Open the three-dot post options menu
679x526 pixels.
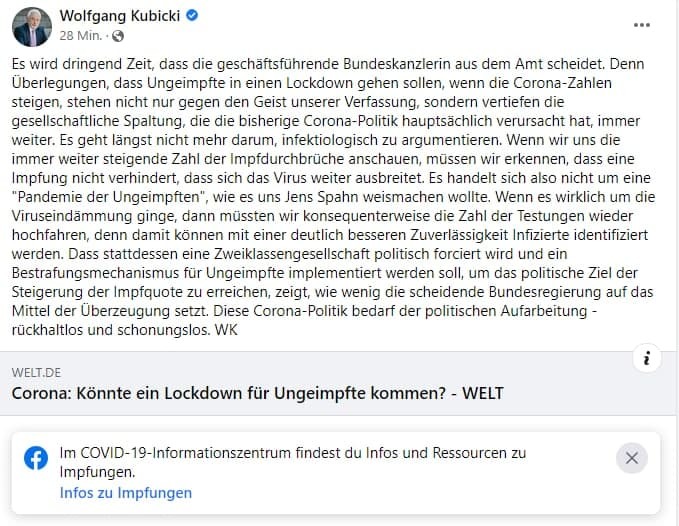641,25
